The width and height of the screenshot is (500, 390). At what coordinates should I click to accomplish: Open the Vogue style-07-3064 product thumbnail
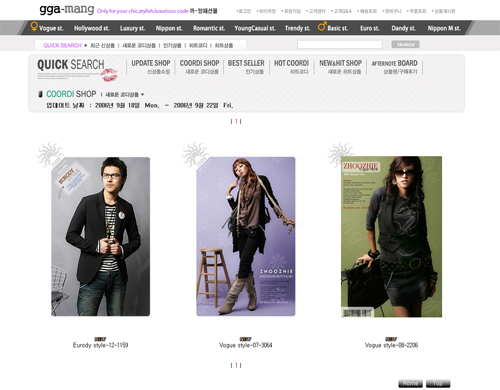pyautogui.click(x=246, y=236)
